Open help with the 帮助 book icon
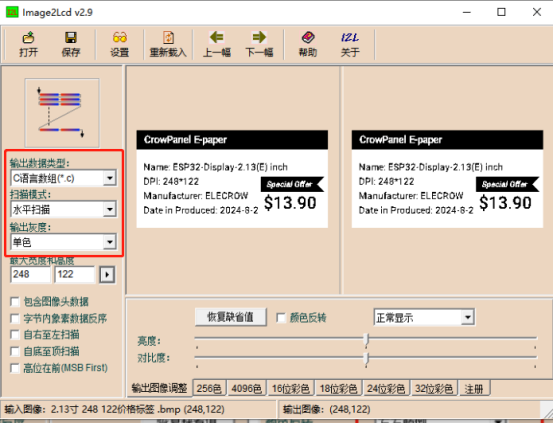Image resolution: width=554 pixels, height=423 pixels. [308, 44]
